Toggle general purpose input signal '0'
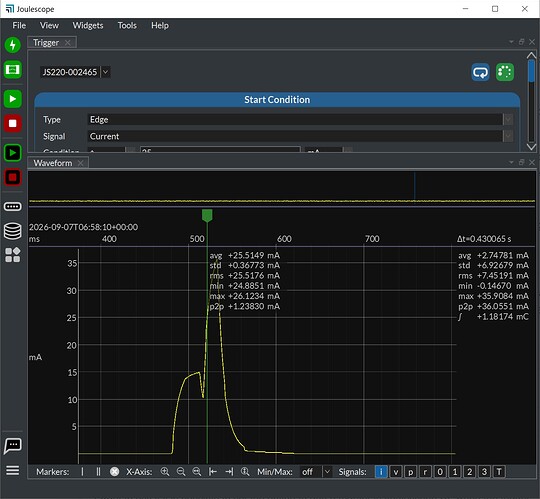The height and width of the screenshot is (499, 540). point(440,472)
